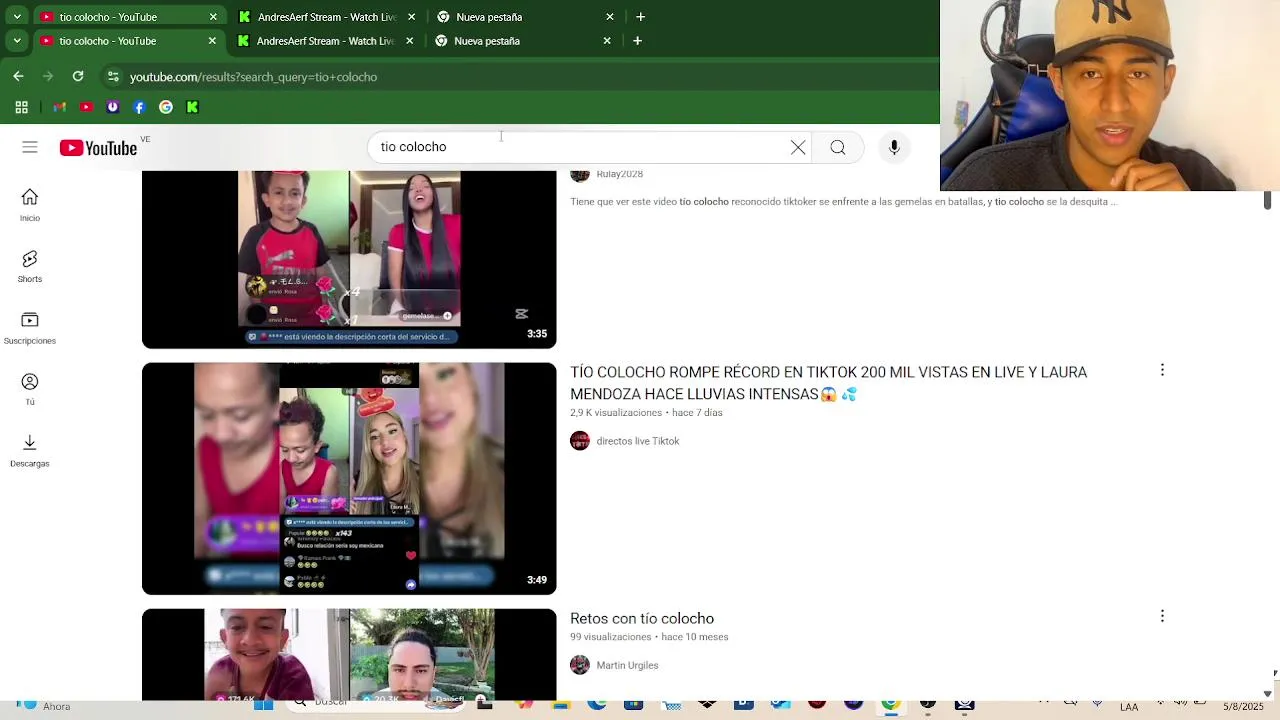Play the video thumbnail lasting 3:49
The height and width of the screenshot is (720, 1280).
pos(349,478)
